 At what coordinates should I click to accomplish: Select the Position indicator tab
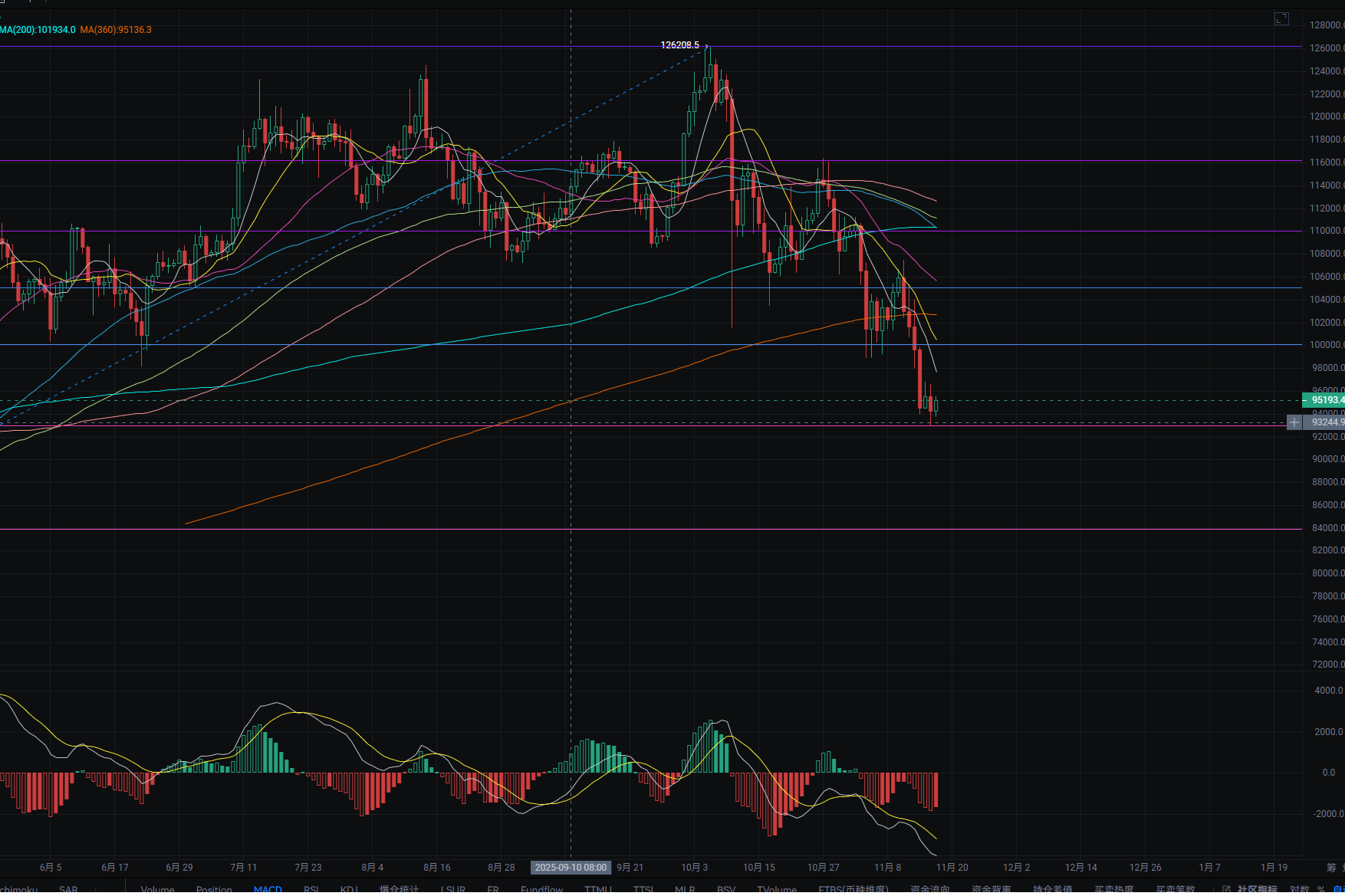tap(214, 890)
